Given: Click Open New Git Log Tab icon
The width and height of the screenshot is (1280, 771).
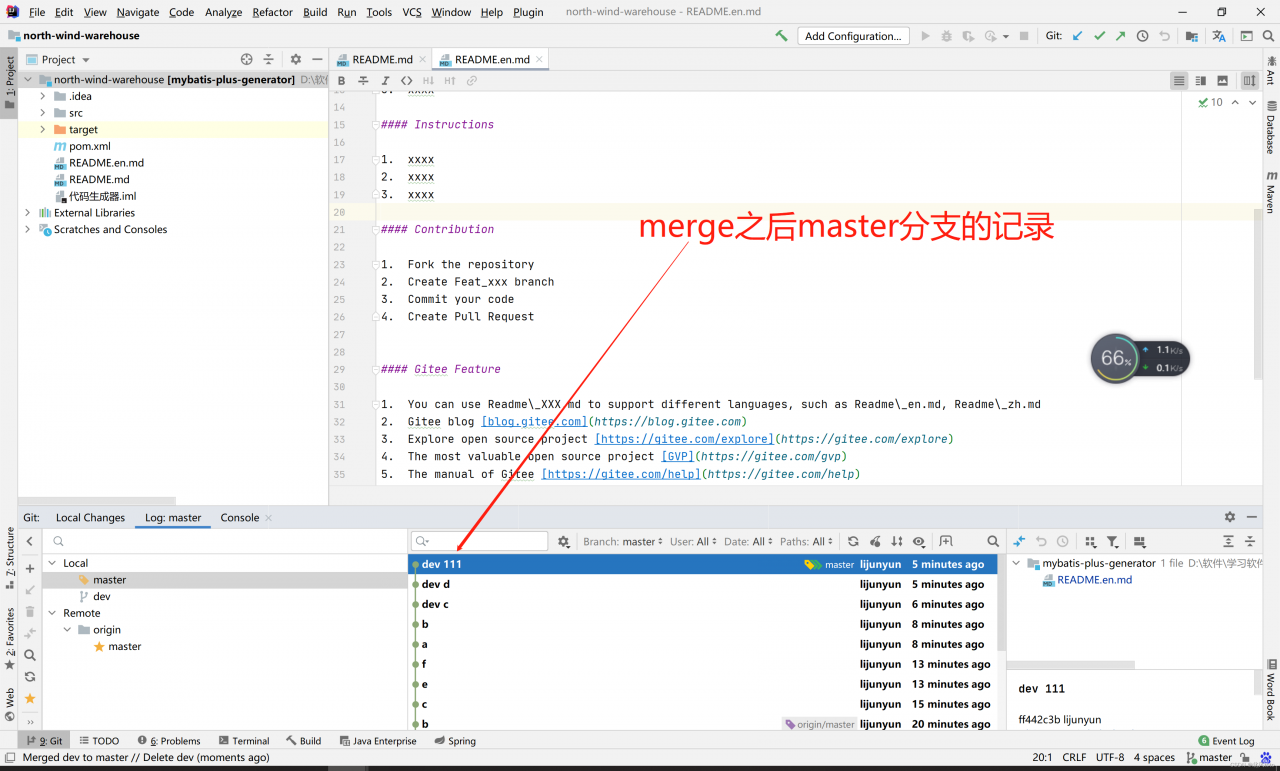Looking at the screenshot, I should [946, 541].
